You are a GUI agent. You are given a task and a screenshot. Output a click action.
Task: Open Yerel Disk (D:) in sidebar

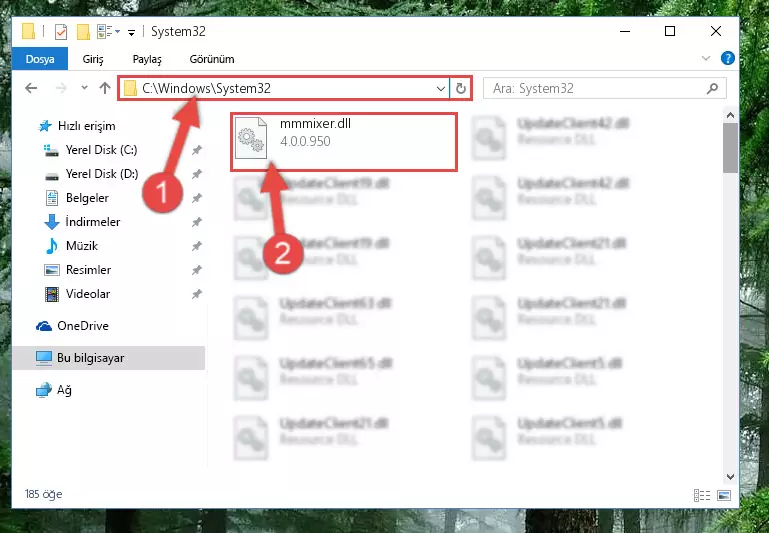click(x=91, y=174)
